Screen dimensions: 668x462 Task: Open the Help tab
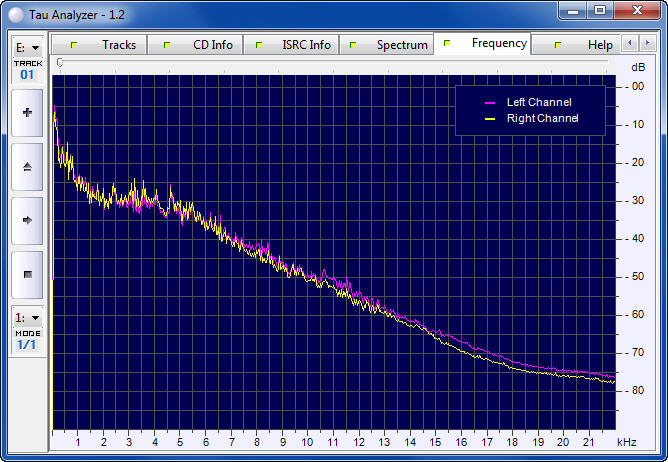click(x=589, y=45)
